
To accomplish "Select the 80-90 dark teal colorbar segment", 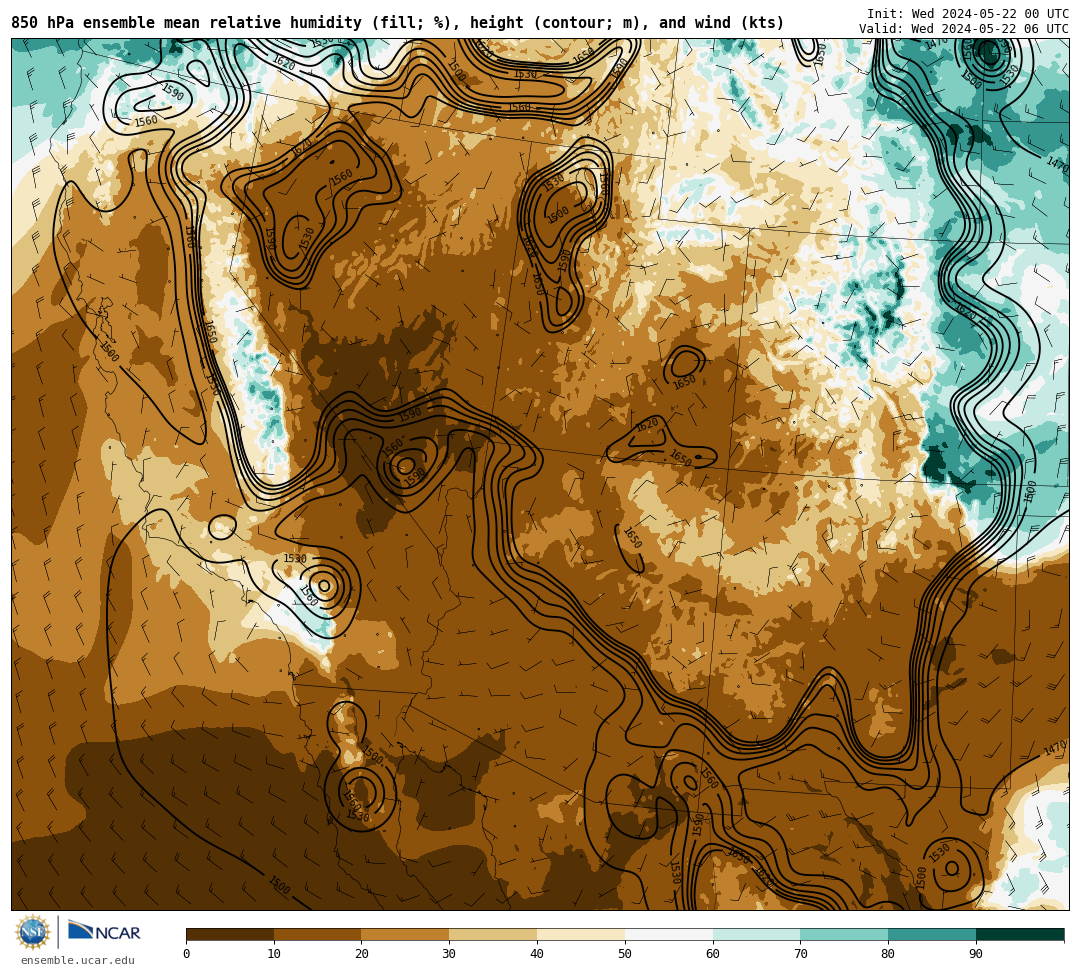I will tap(932, 934).
